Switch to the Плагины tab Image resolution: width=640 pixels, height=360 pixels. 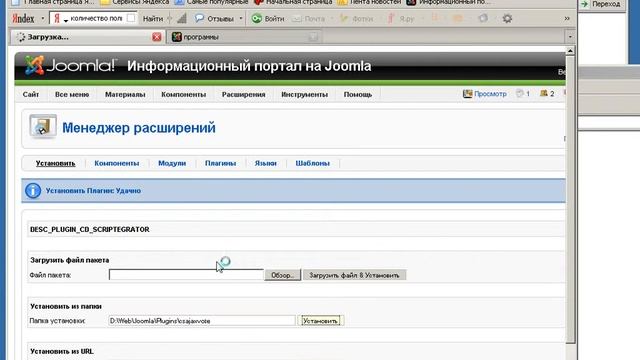220,163
